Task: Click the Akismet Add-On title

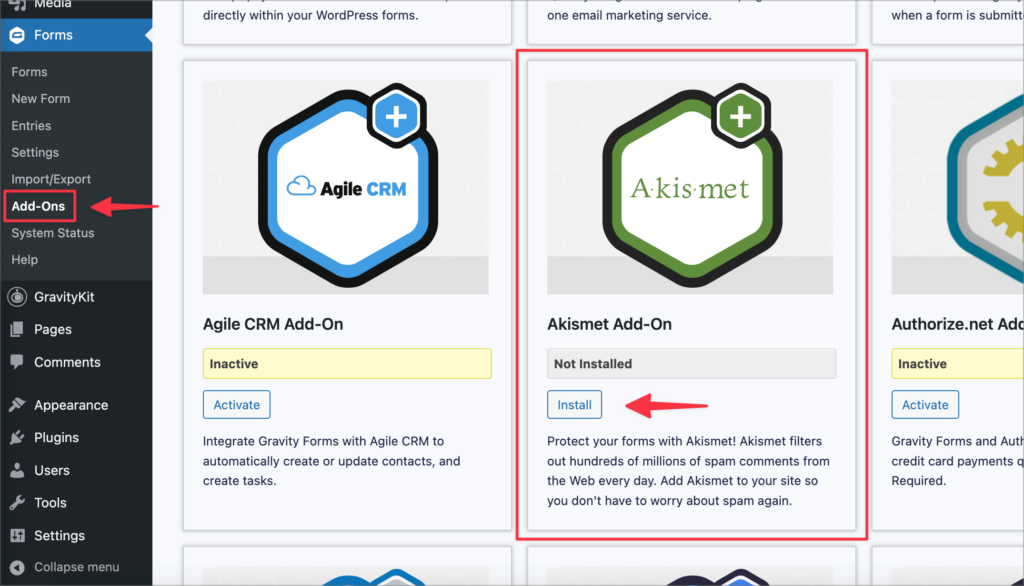Action: (x=609, y=324)
